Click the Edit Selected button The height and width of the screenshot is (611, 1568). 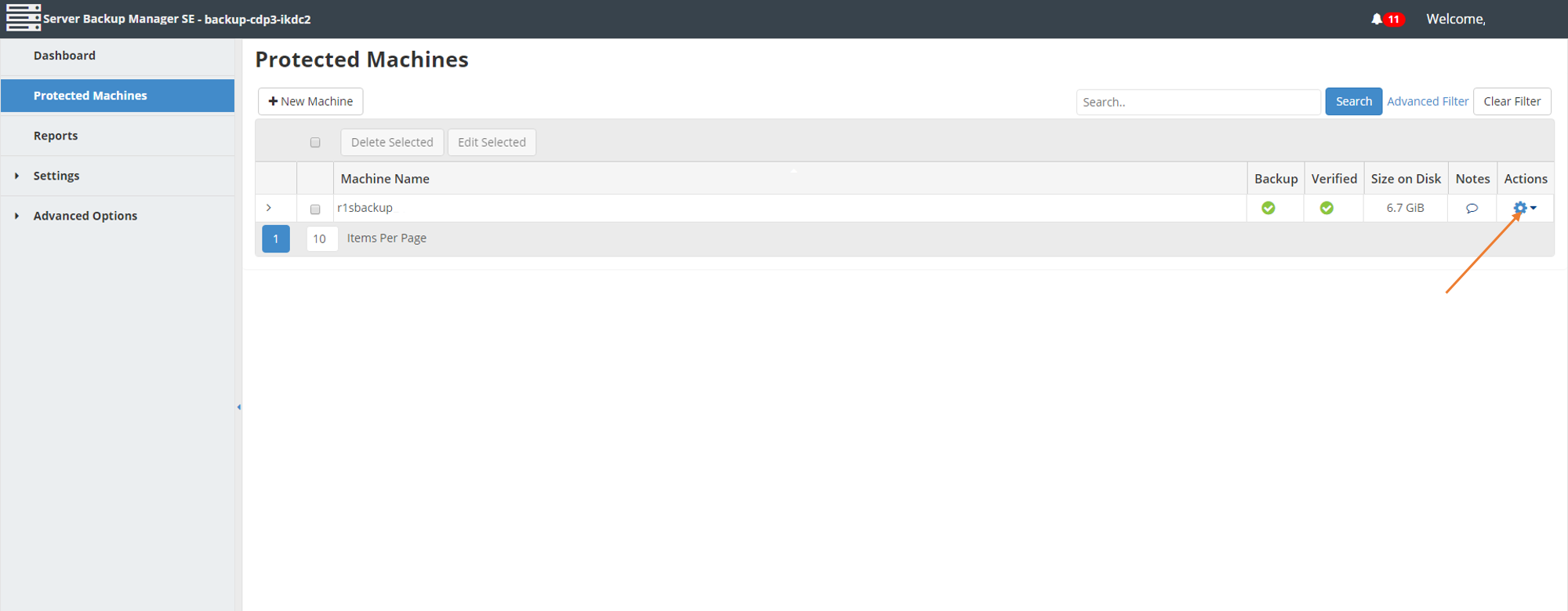[492, 142]
